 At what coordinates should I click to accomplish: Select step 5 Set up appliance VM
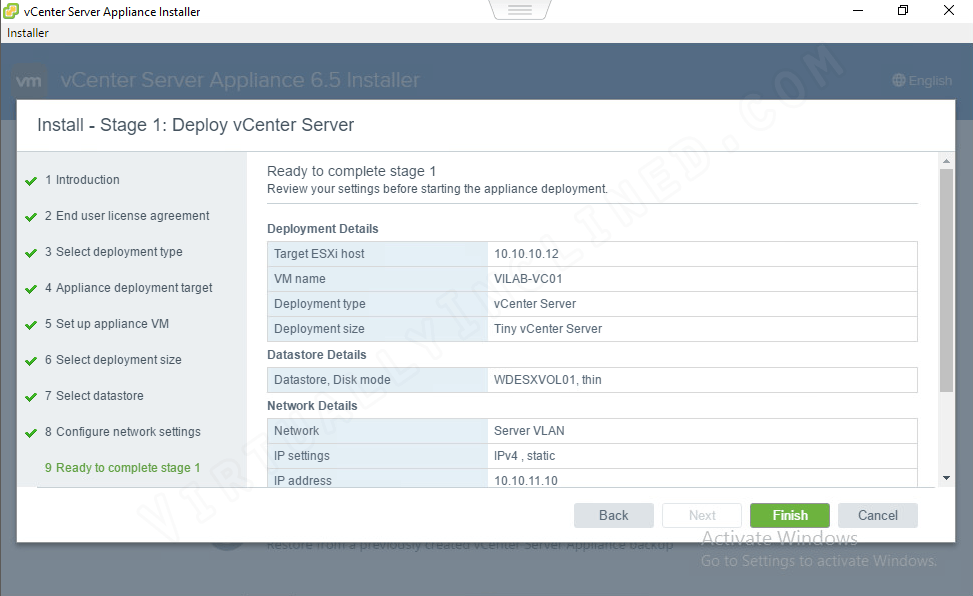[107, 324]
